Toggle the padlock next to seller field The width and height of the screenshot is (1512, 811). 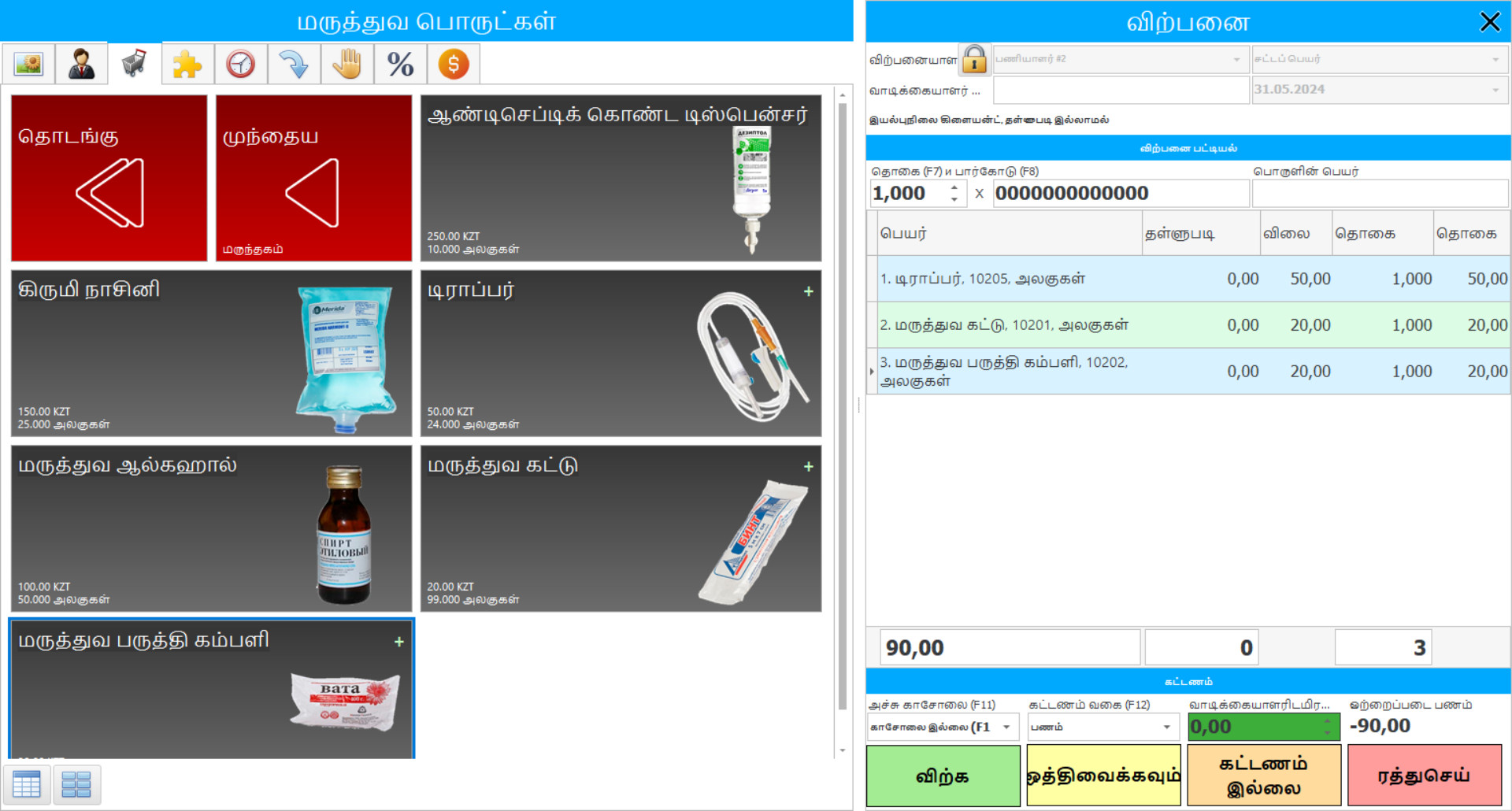pos(974,59)
